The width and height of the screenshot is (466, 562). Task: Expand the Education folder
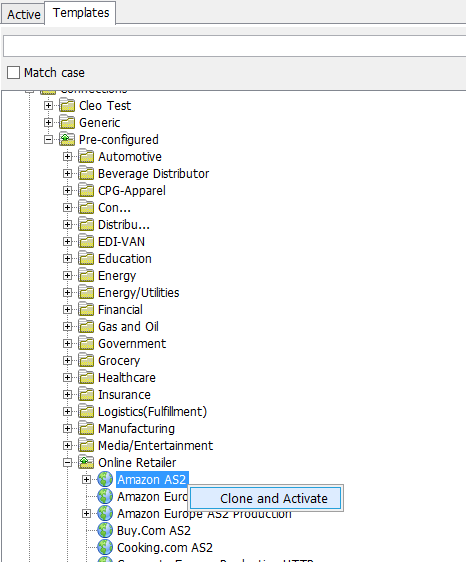(x=67, y=258)
